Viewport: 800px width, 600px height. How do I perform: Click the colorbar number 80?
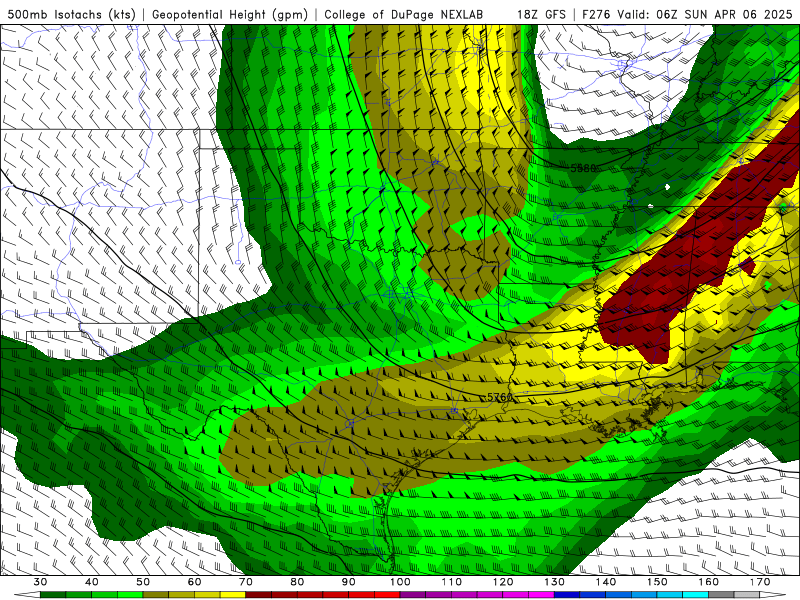click(297, 582)
